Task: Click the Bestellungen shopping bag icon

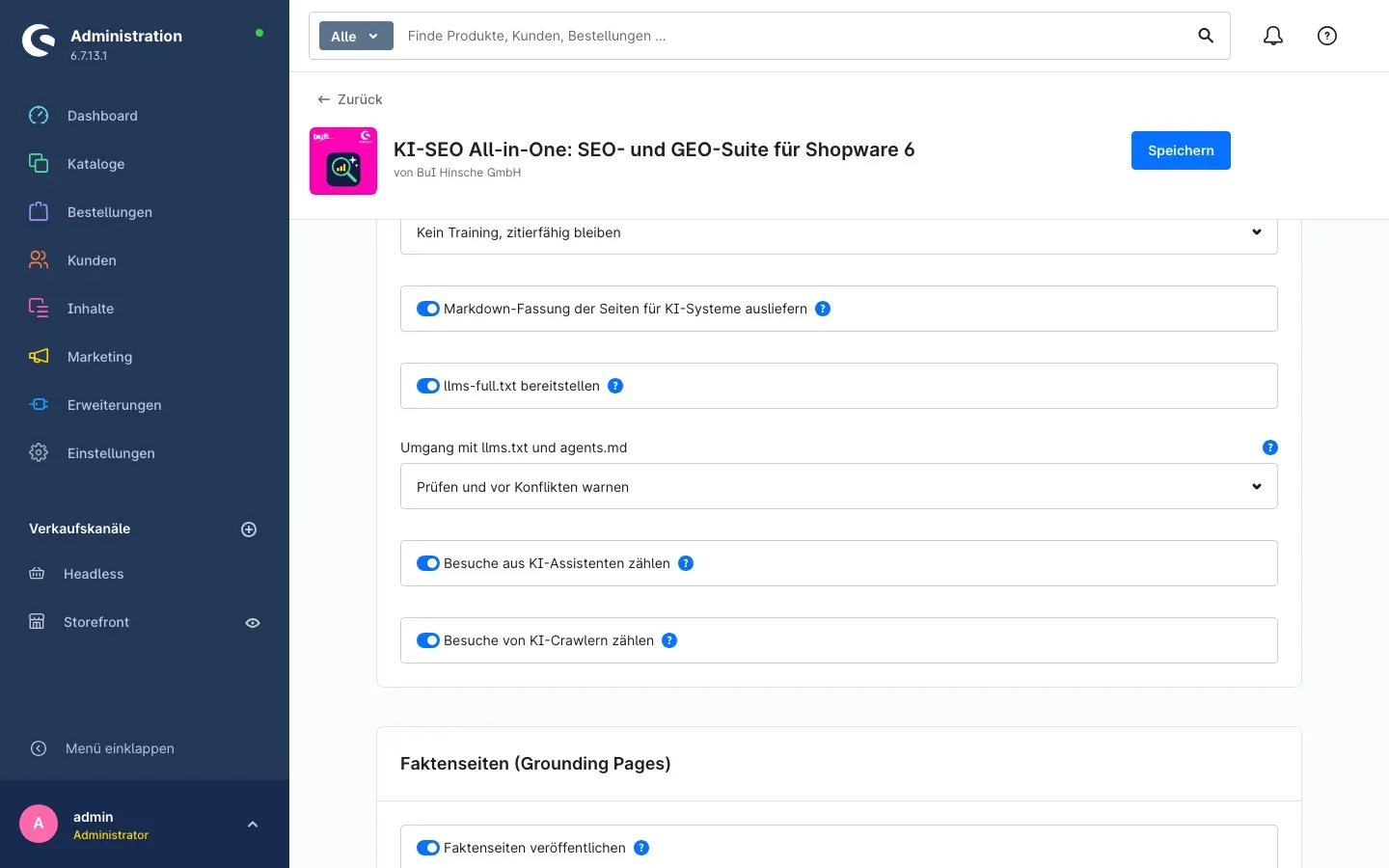Action: [x=39, y=212]
